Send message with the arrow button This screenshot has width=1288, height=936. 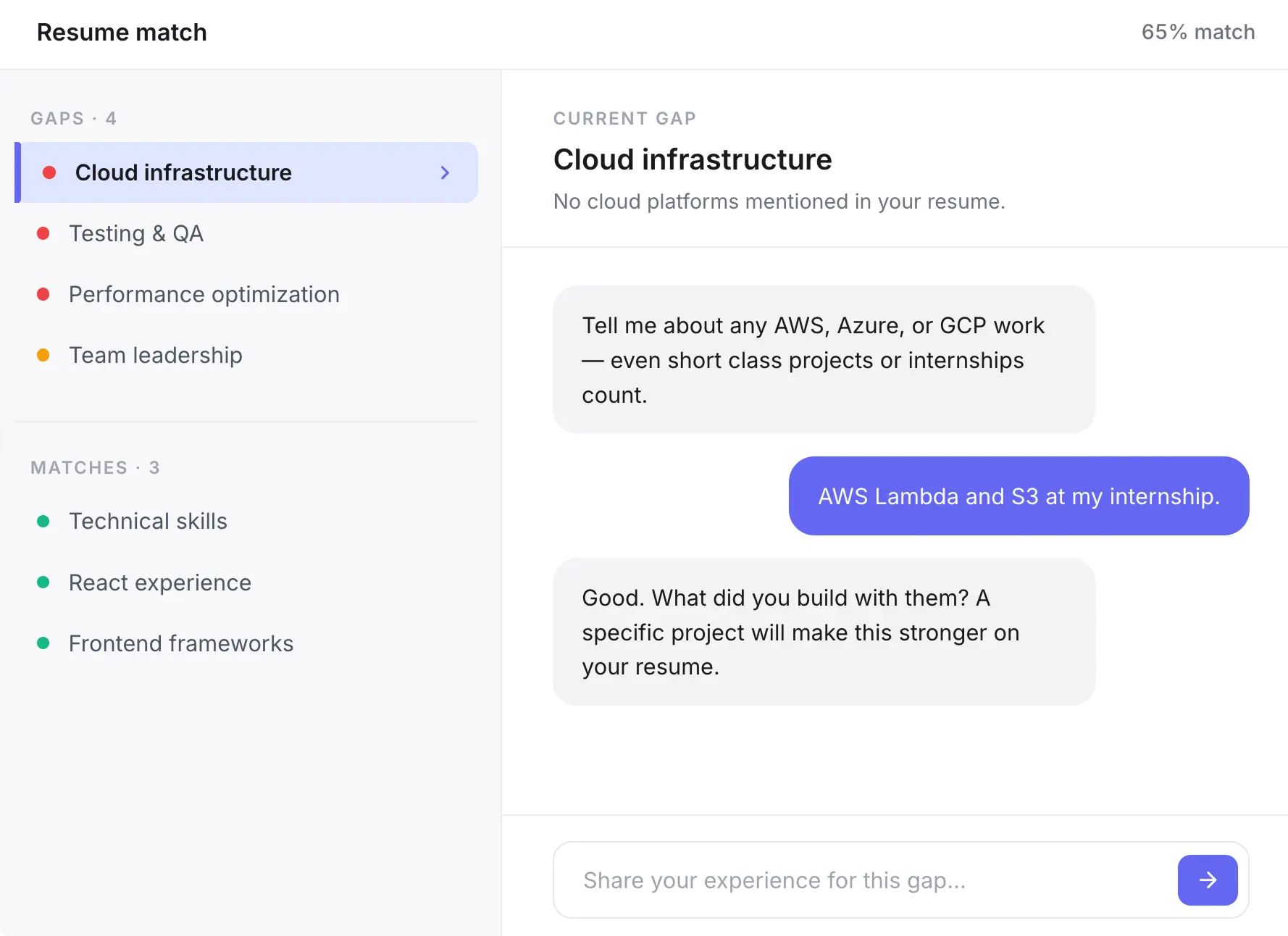click(1207, 879)
